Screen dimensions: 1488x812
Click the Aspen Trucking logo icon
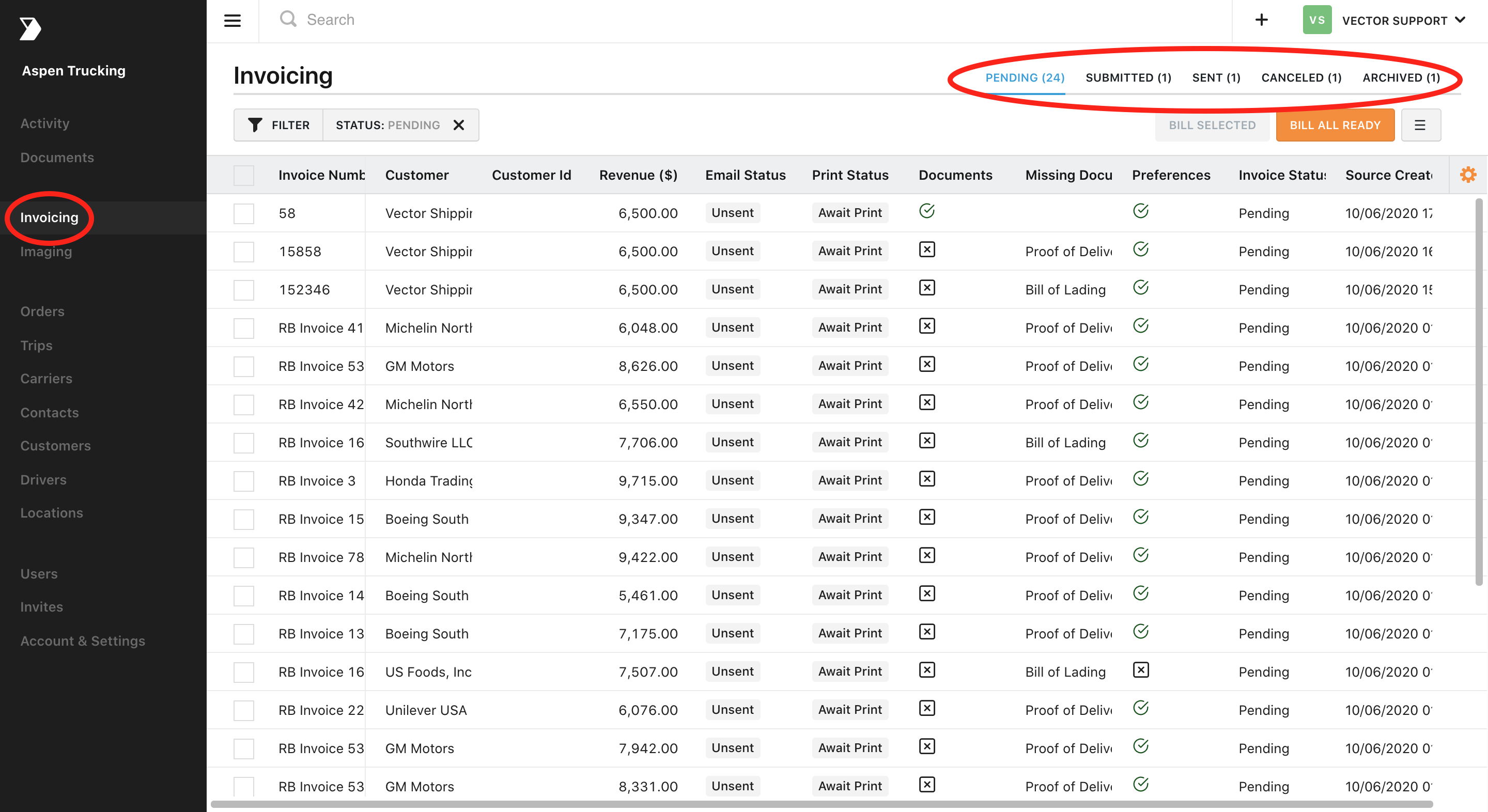(x=30, y=28)
